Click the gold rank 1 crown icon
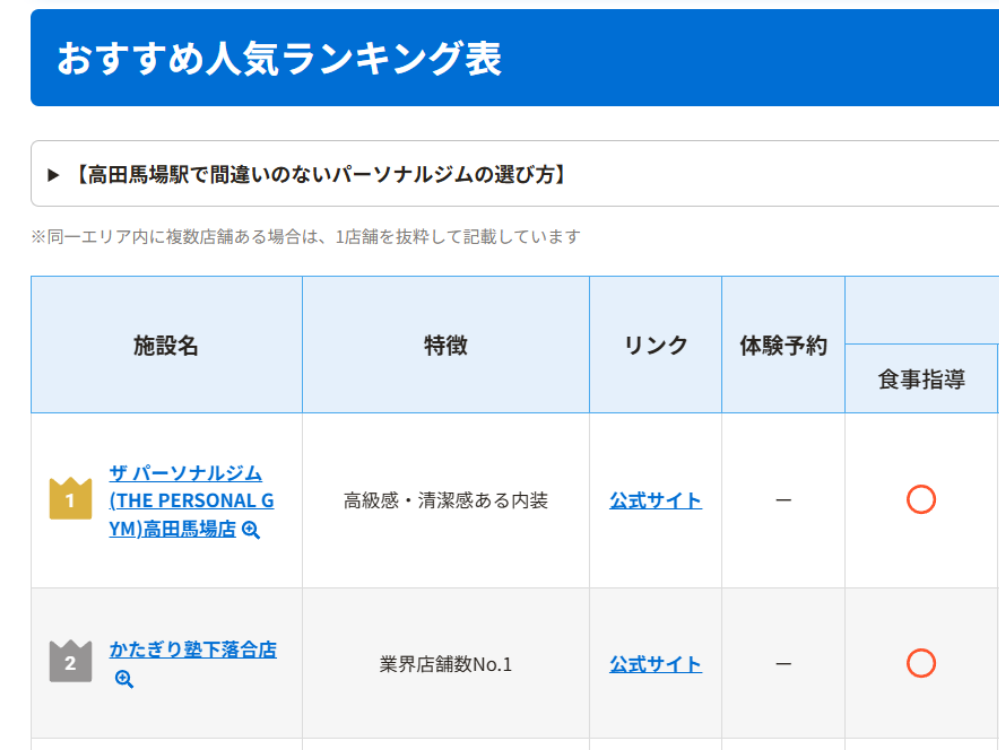 (x=70, y=499)
